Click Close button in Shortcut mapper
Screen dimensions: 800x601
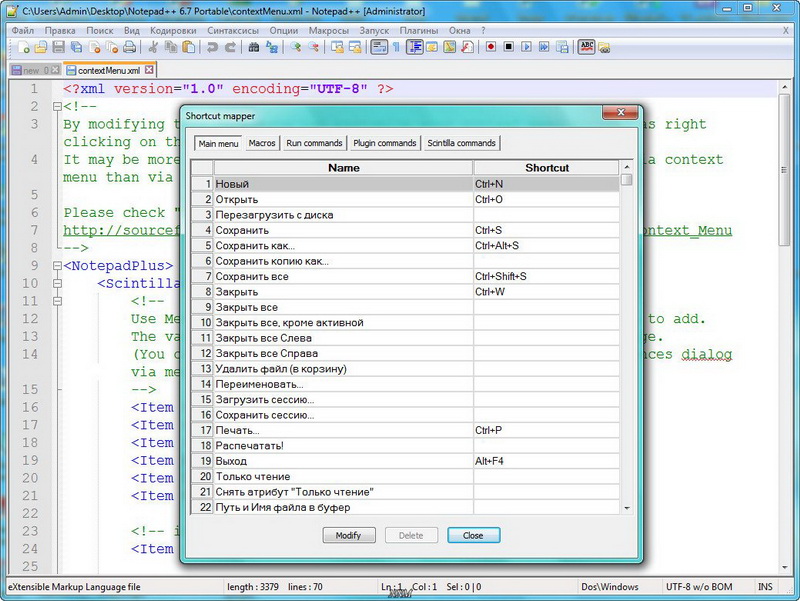point(473,535)
